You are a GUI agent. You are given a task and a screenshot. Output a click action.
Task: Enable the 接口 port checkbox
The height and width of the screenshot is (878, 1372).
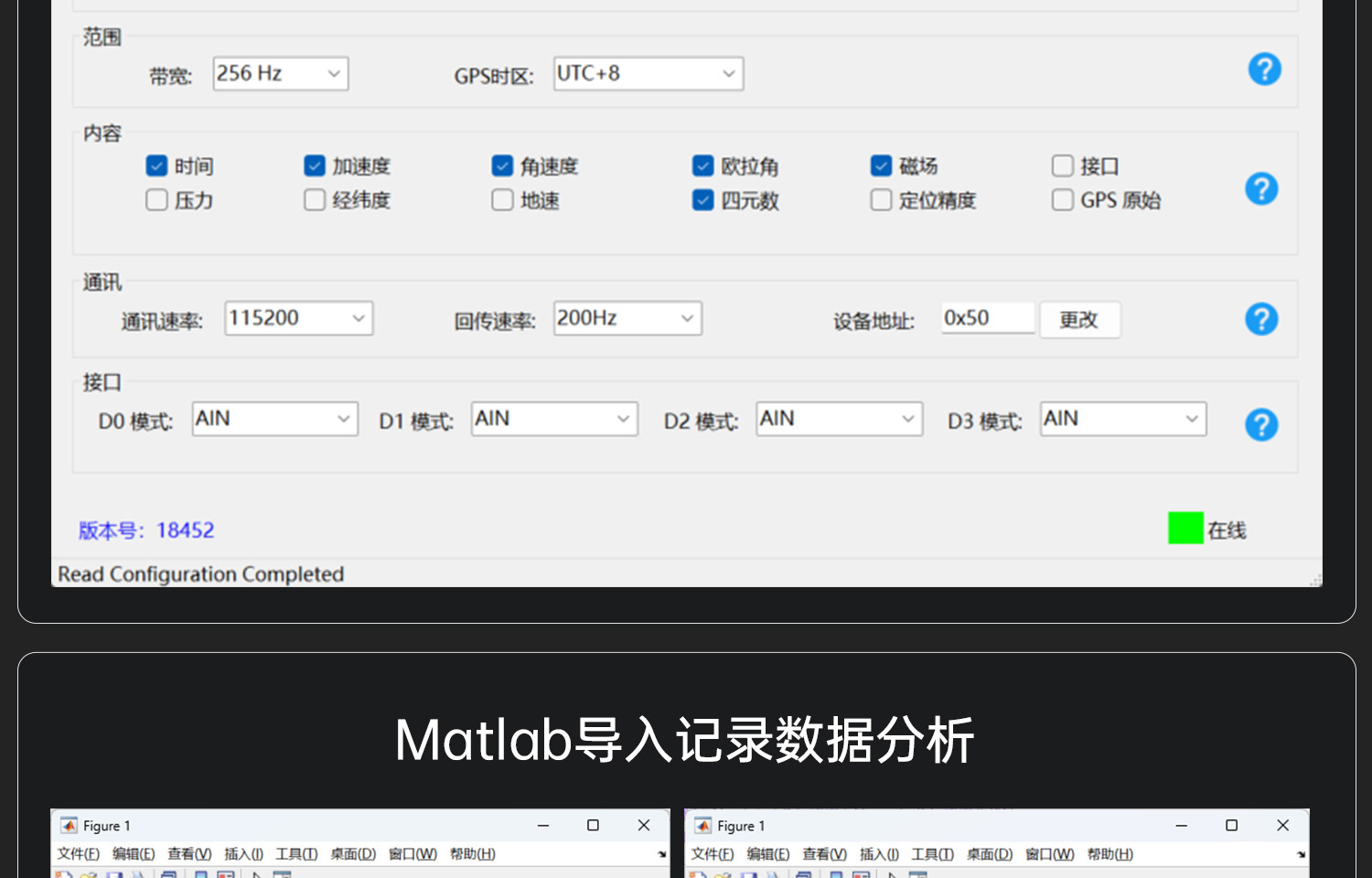coord(1062,166)
